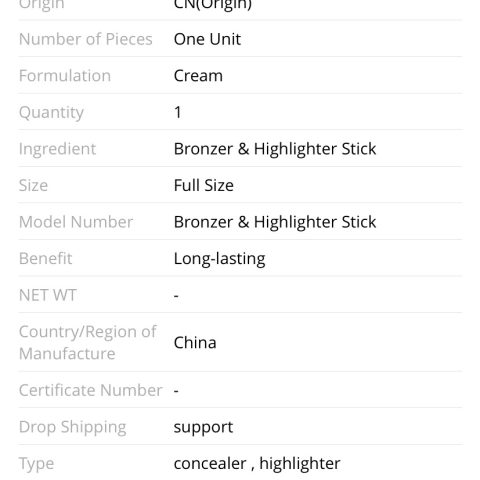The image size is (480, 480).
Task: Click the Country/Region of Manufacture label
Action: (88, 343)
